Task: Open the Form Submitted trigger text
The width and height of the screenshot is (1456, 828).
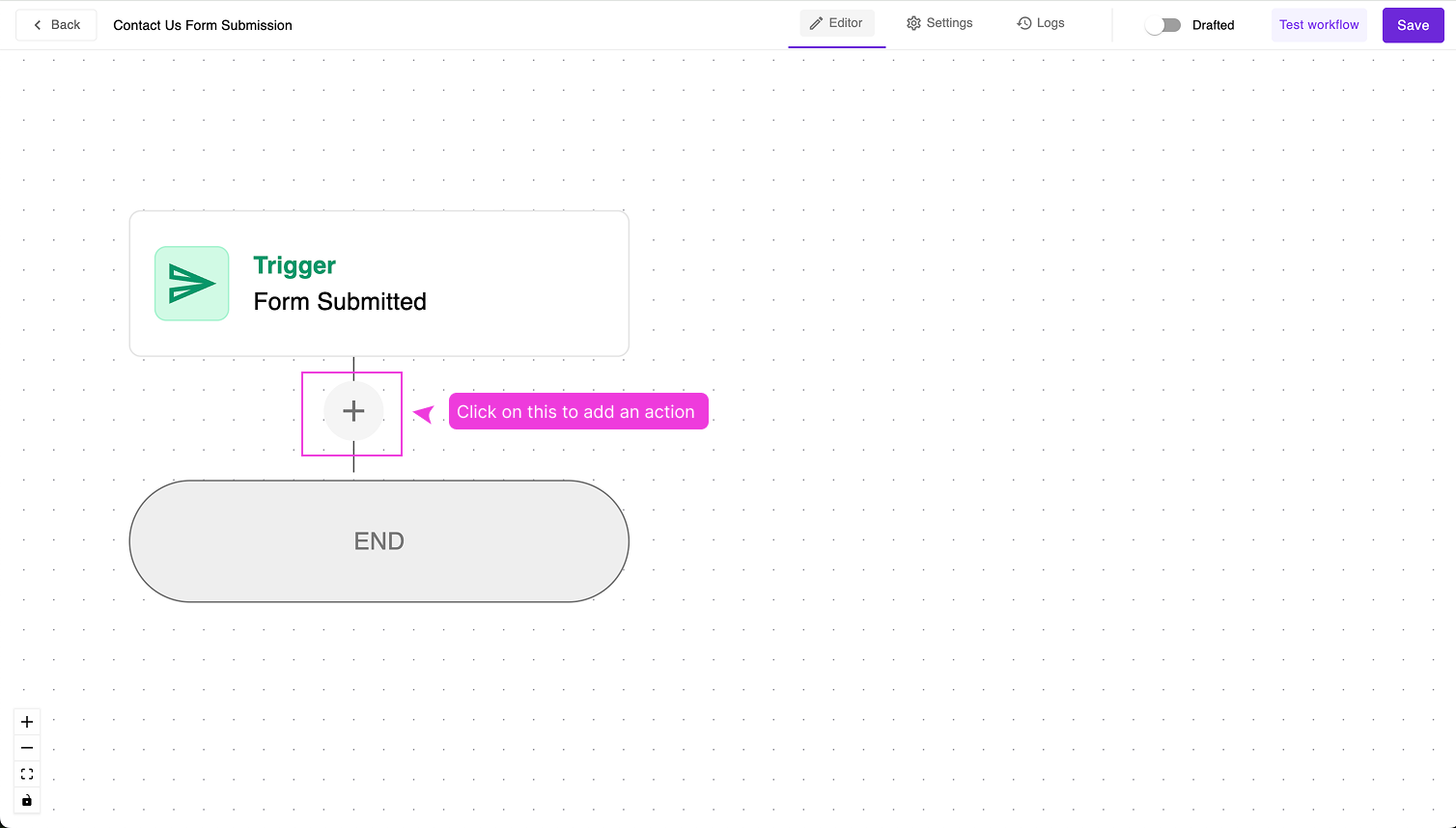Action: pyautogui.click(x=340, y=302)
